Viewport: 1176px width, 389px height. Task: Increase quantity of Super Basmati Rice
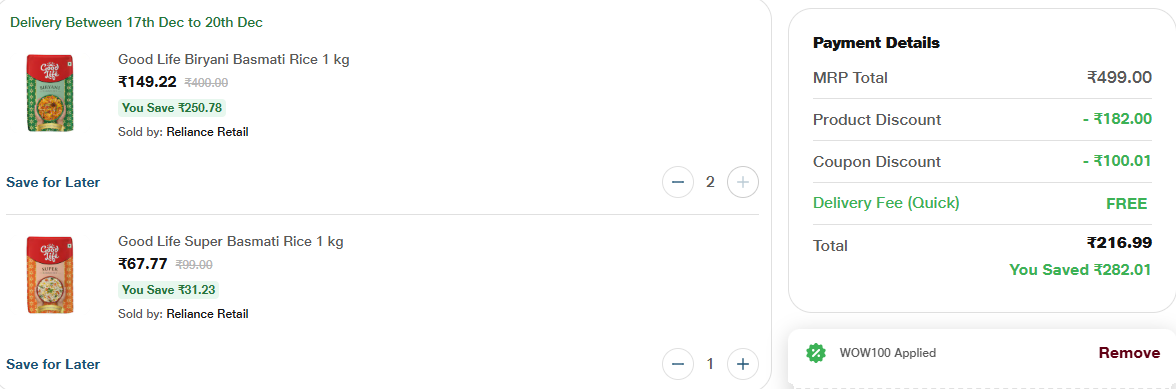pyautogui.click(x=742, y=364)
